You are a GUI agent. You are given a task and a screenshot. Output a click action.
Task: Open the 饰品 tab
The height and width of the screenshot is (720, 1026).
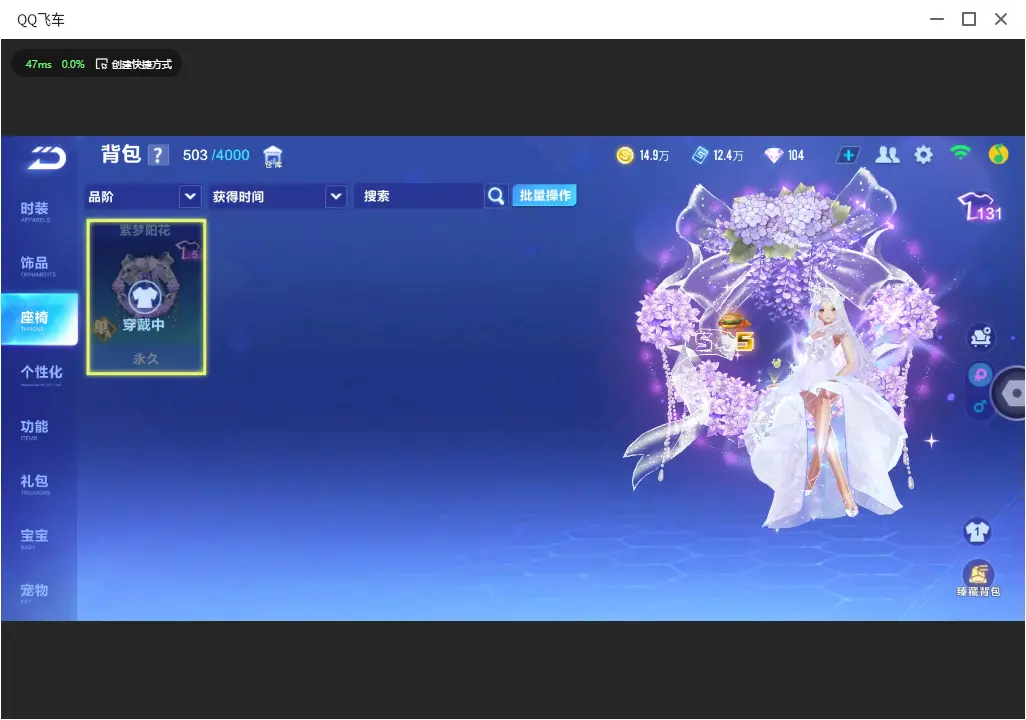[x=35, y=264]
